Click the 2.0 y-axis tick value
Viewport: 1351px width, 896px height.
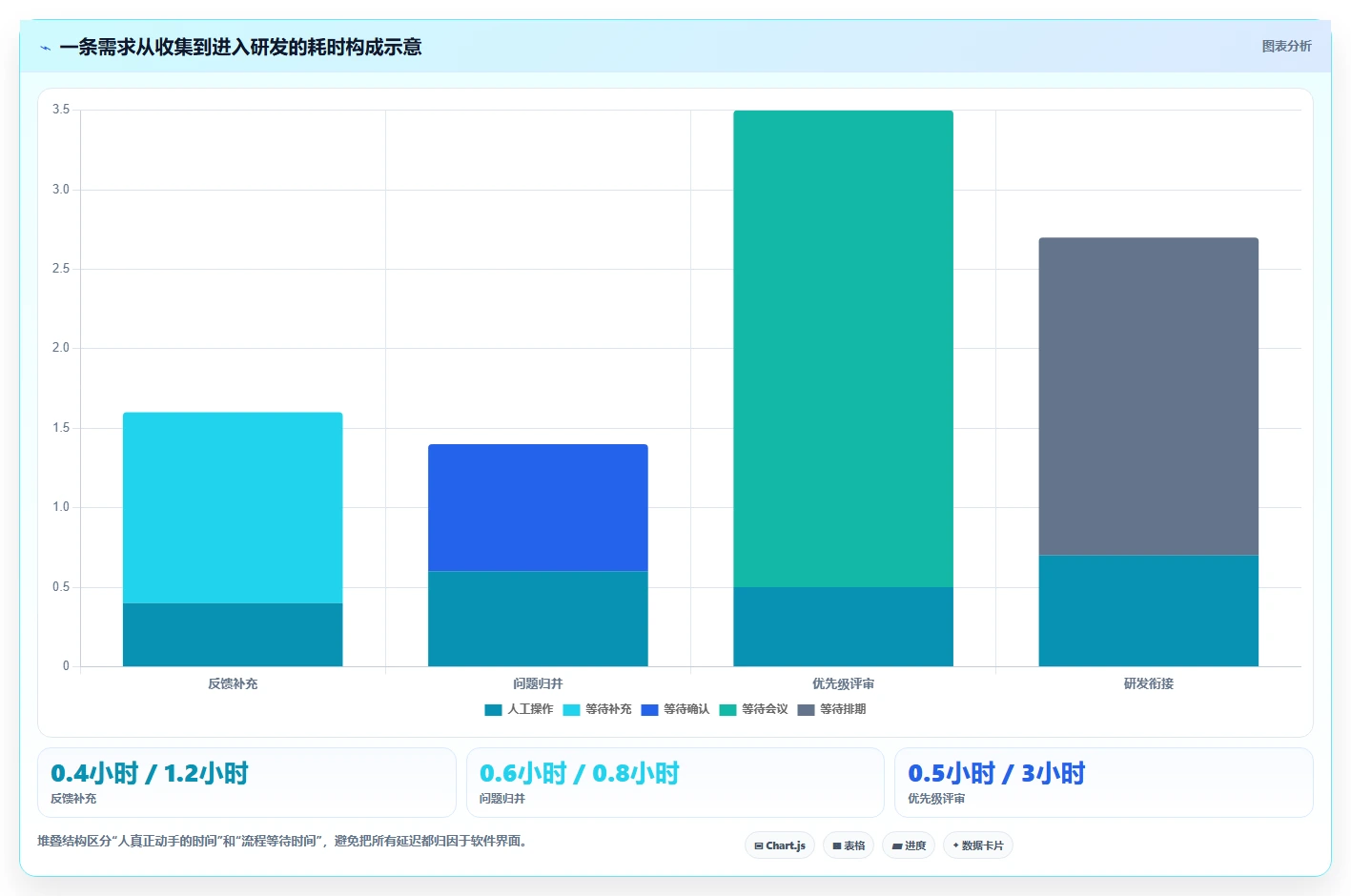pyautogui.click(x=61, y=348)
